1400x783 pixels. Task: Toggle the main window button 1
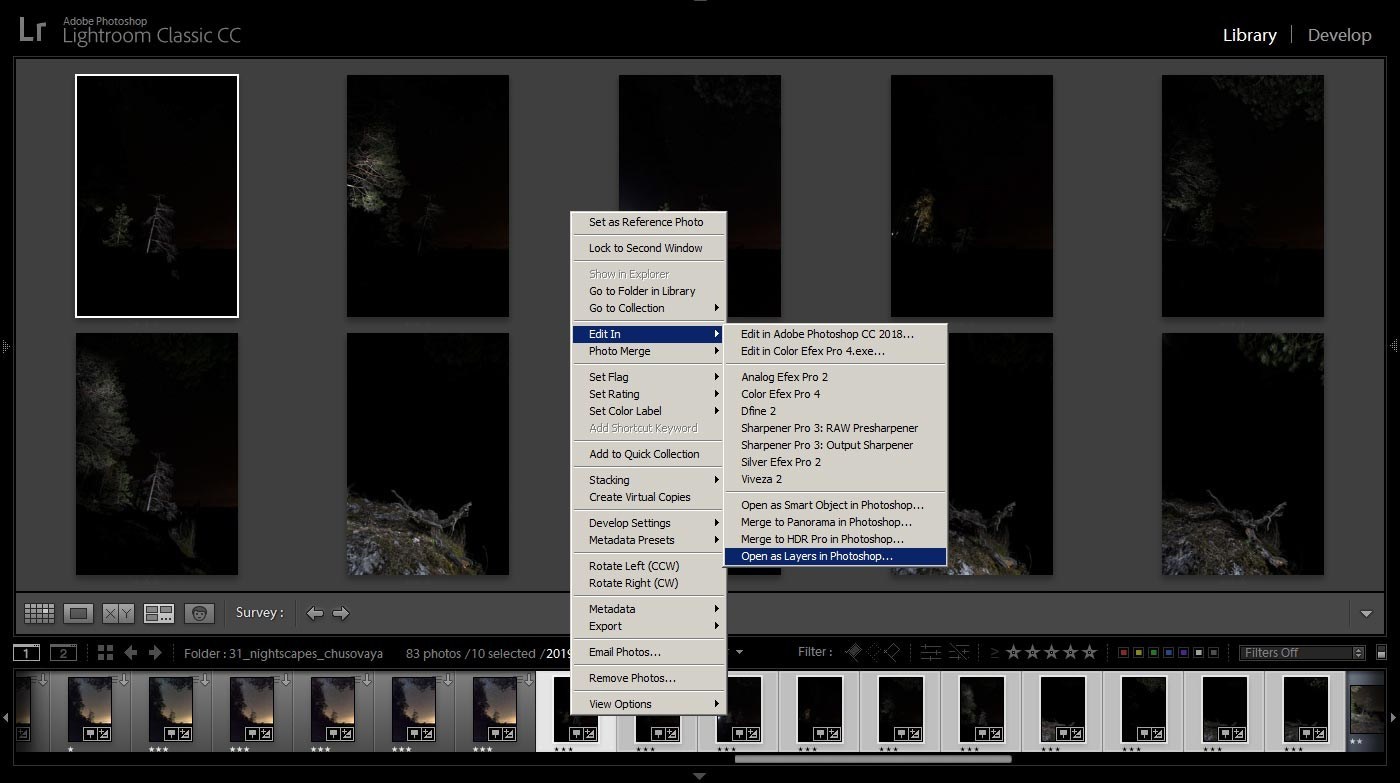click(27, 653)
